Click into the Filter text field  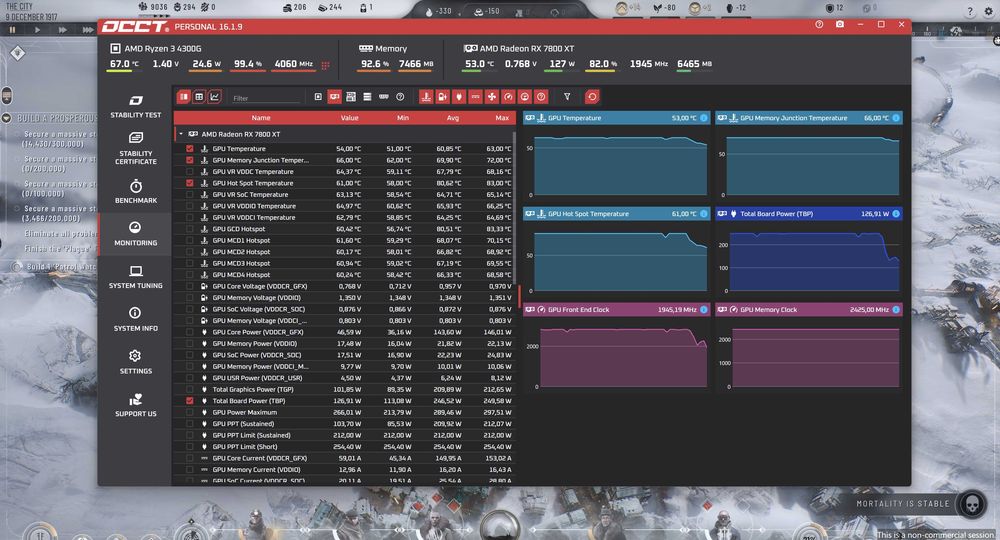265,98
